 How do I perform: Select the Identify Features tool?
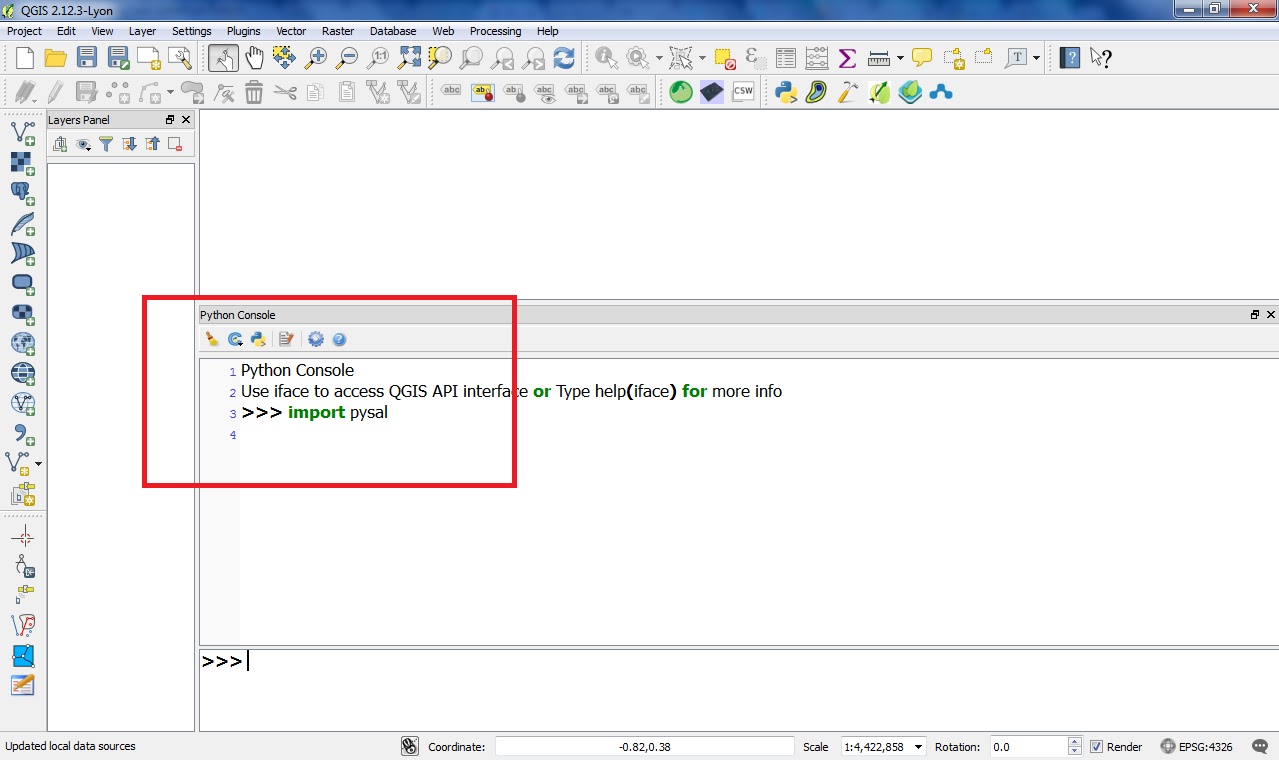point(606,58)
